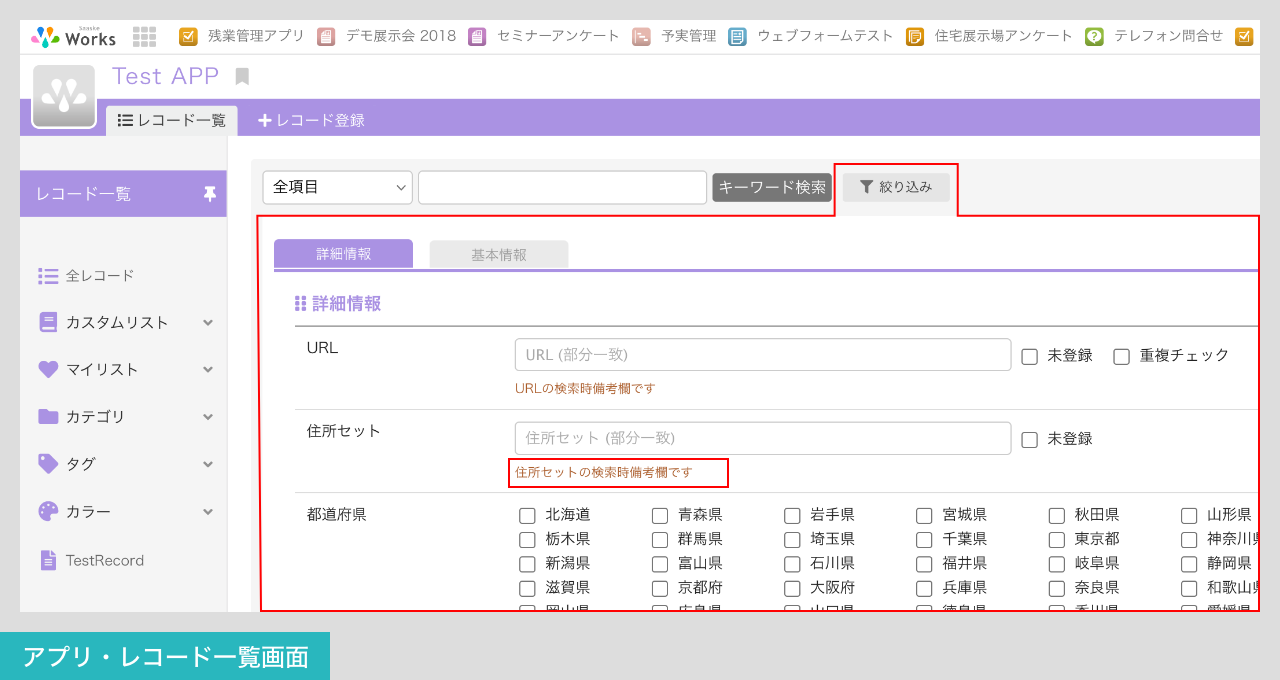Image resolution: width=1280 pixels, height=680 pixels.
Task: Click the TestRecord document icon
Action: (48, 560)
